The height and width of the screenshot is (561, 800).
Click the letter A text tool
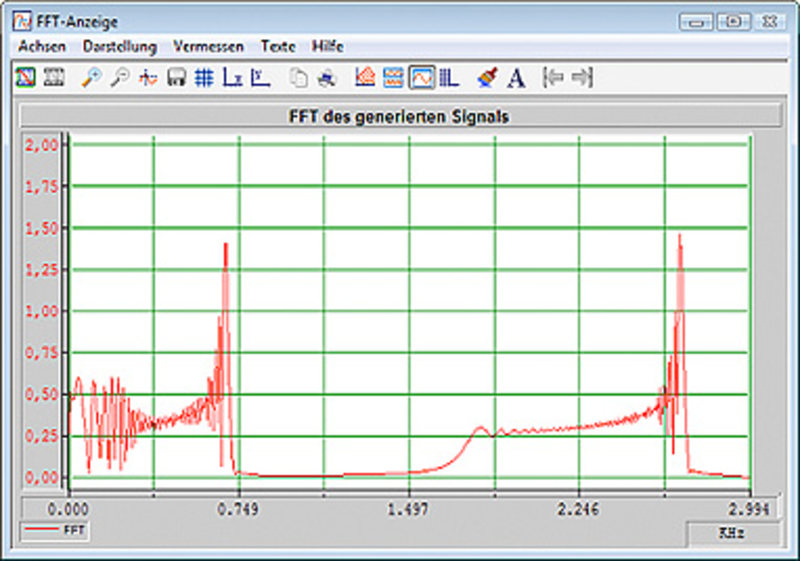point(516,78)
